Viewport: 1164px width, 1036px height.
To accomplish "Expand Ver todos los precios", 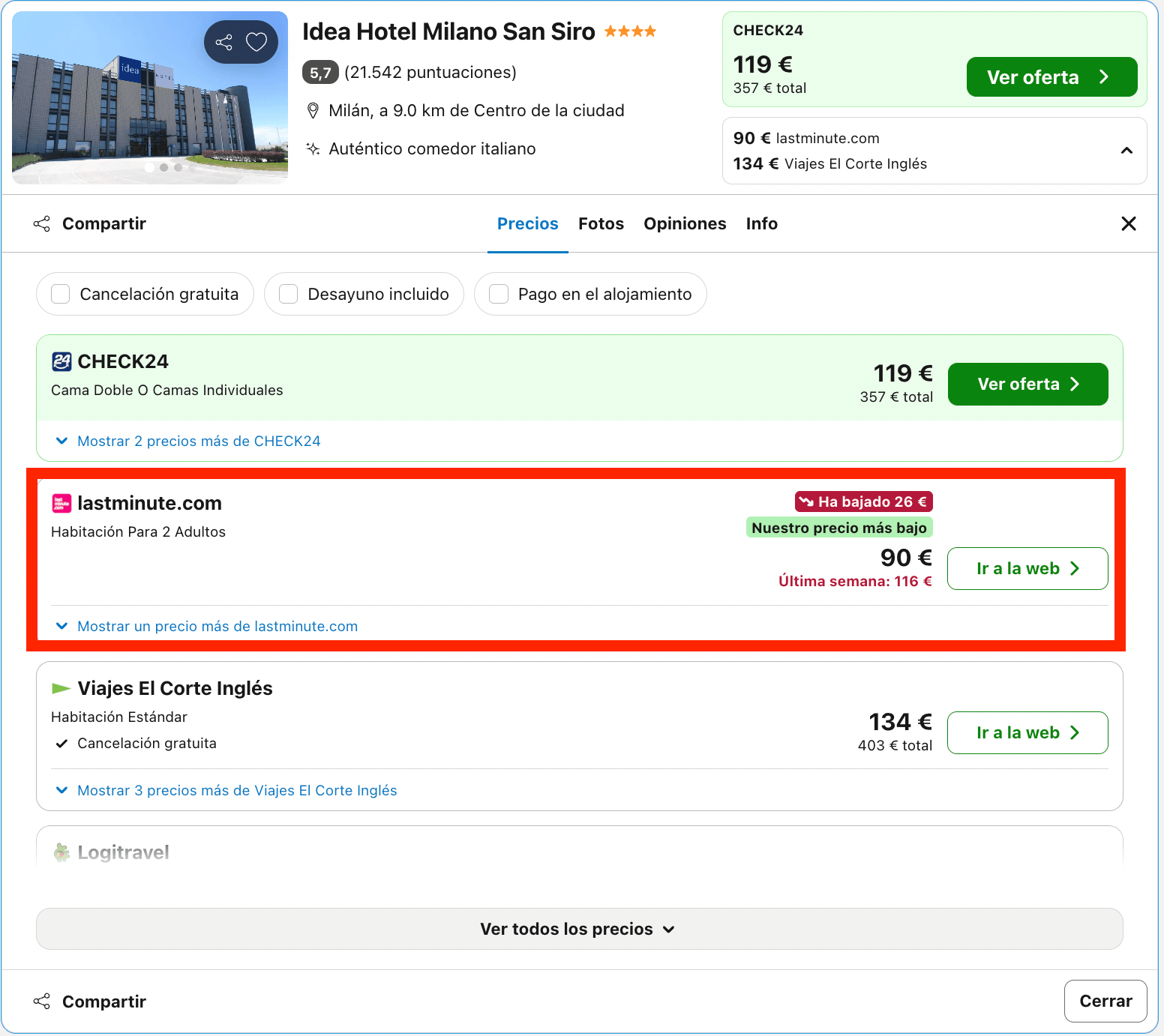I will click(580, 929).
